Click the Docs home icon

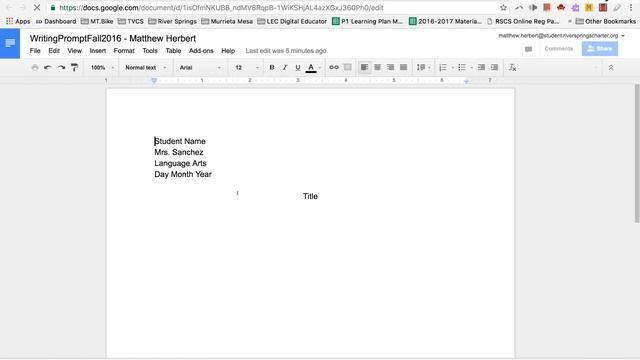(x=10, y=44)
